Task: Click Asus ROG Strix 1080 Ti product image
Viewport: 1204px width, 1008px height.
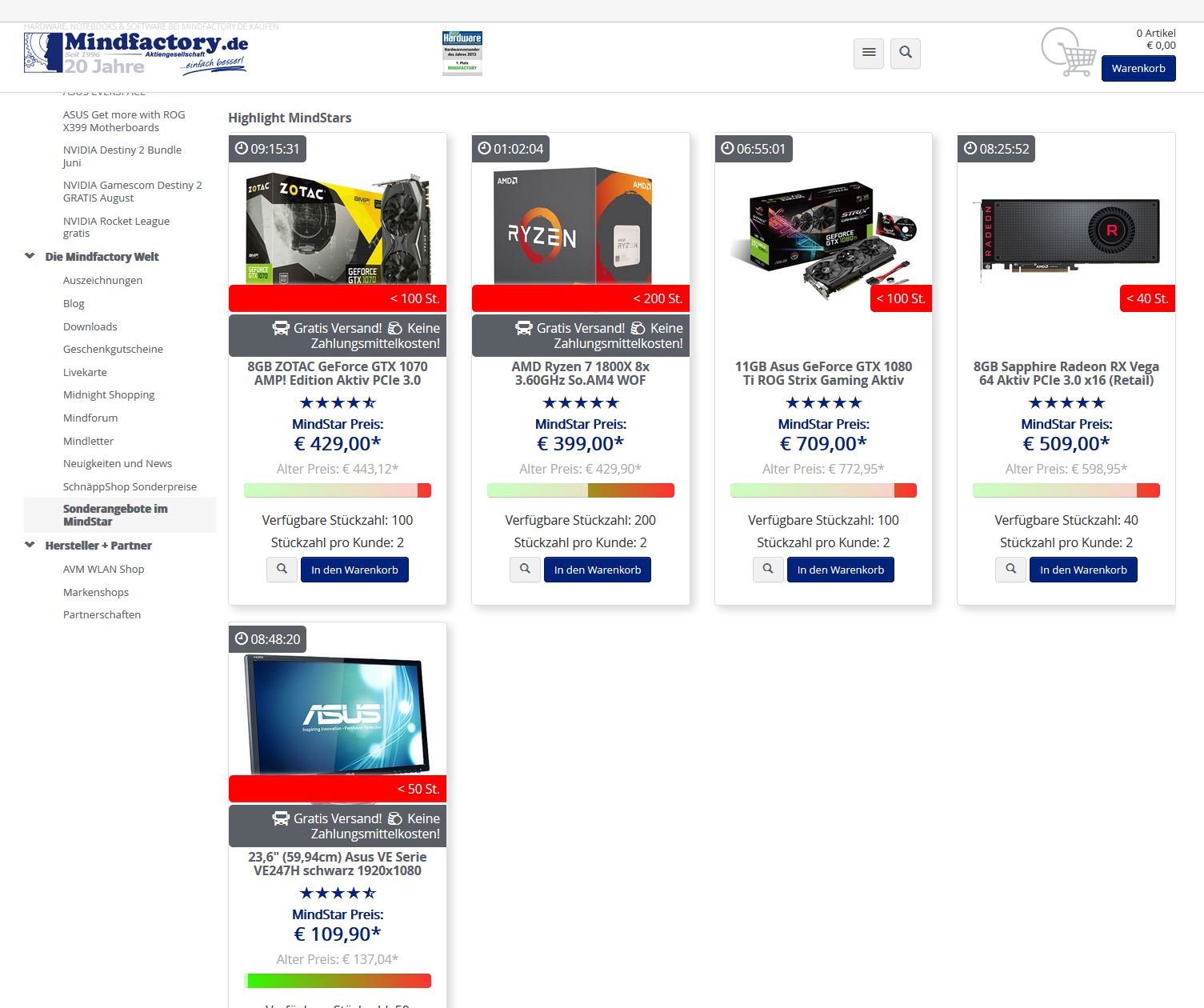Action: pyautogui.click(x=823, y=242)
